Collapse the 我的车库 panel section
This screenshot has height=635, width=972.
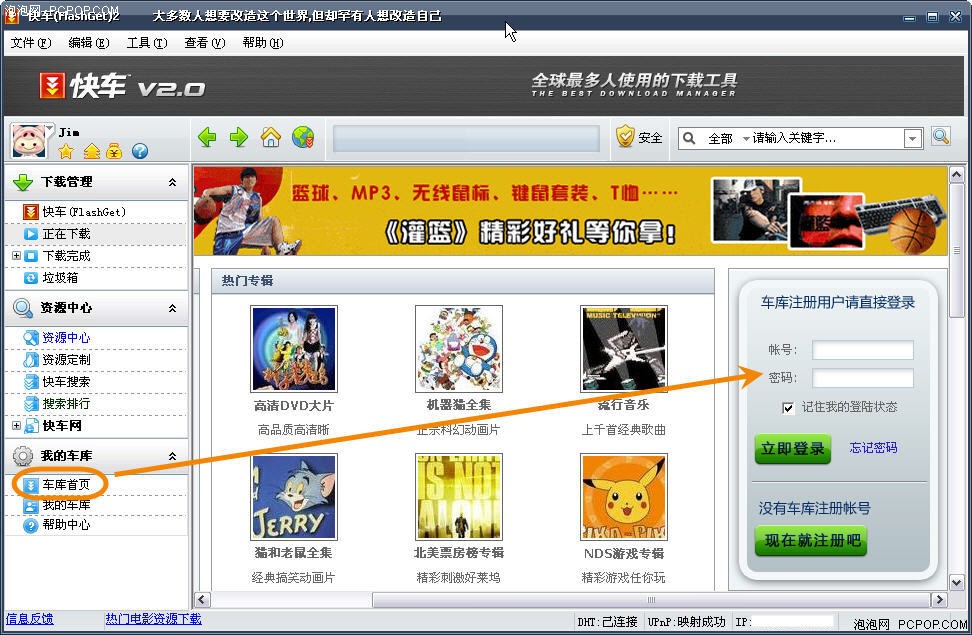pos(172,456)
